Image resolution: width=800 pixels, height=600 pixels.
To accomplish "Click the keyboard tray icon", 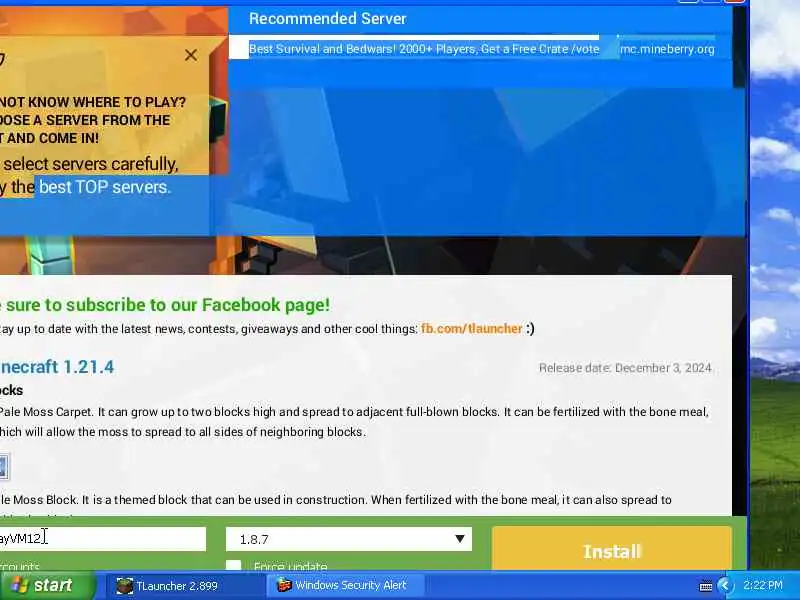I will click(x=706, y=586).
